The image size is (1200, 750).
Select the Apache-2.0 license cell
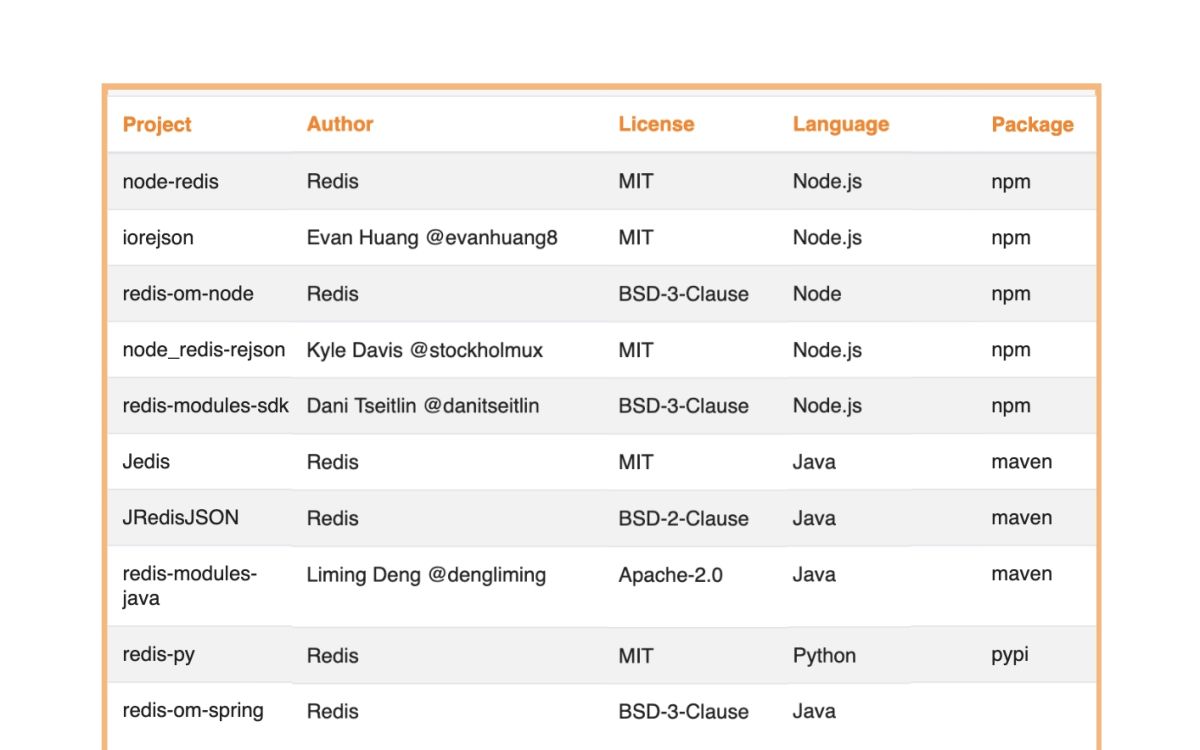(x=671, y=575)
